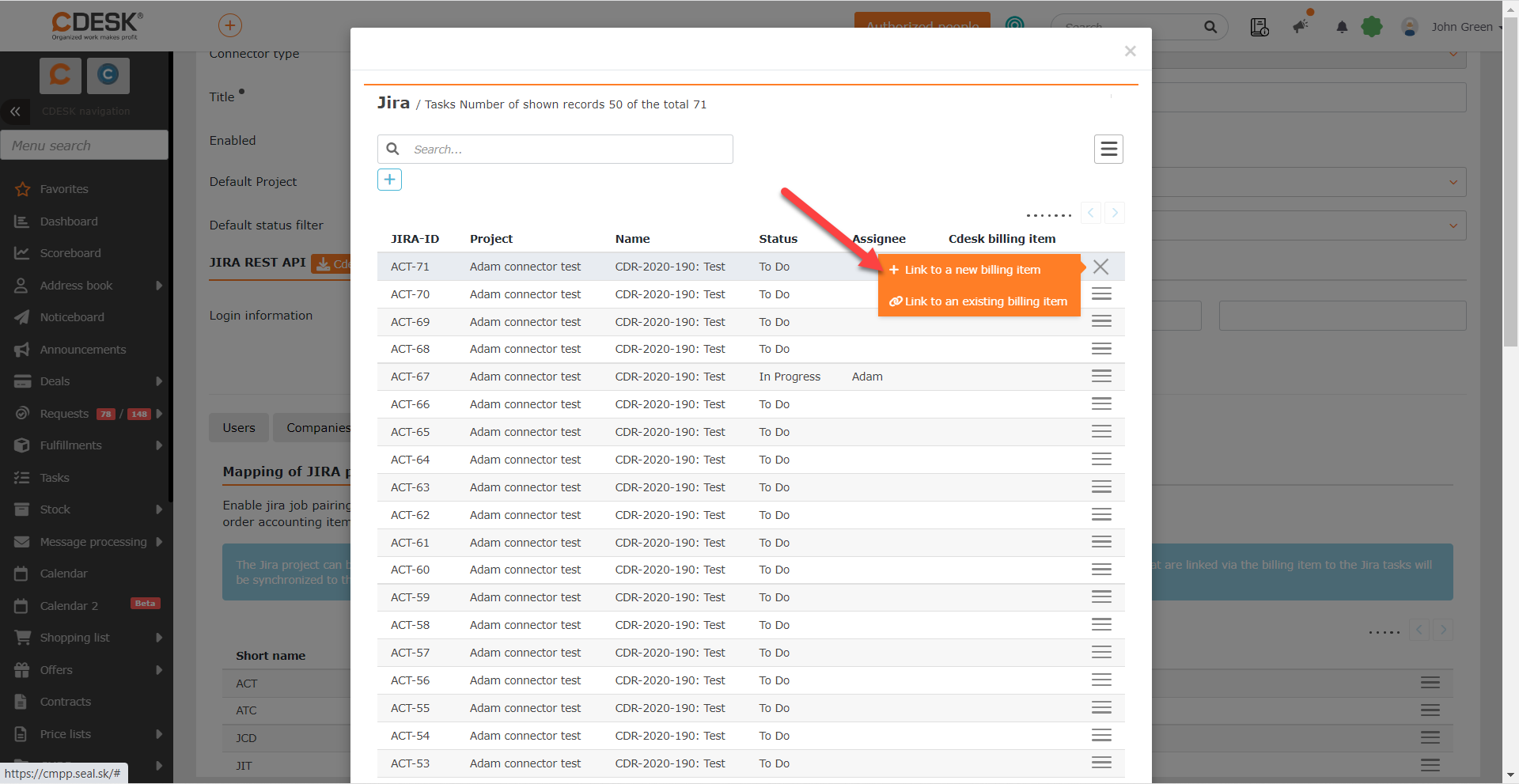
Task: Switch to the Users tab
Action: 239,428
